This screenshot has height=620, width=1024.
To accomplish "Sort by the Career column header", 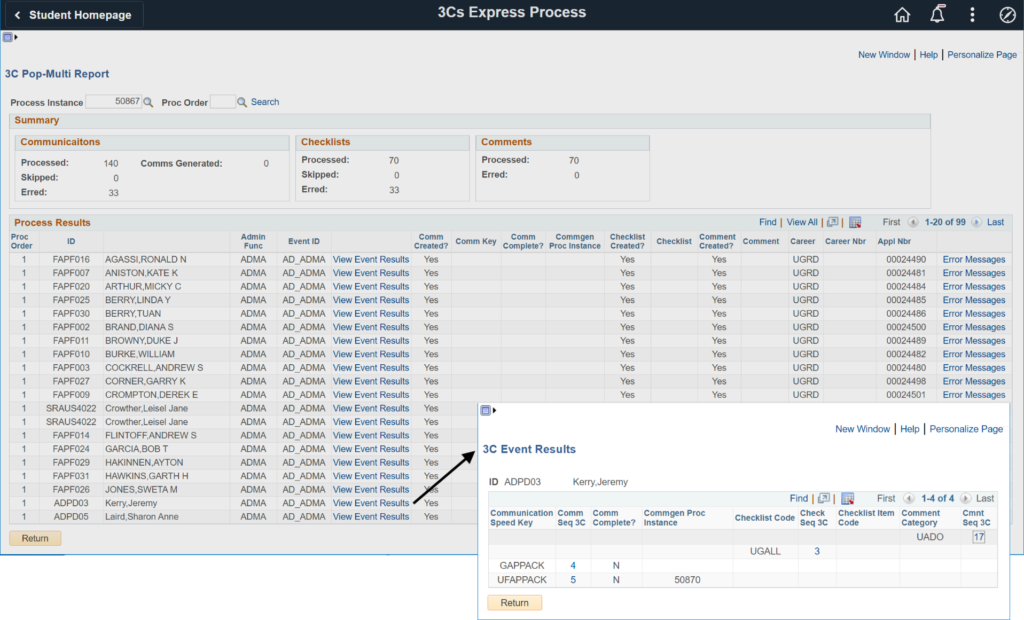I will (803, 241).
